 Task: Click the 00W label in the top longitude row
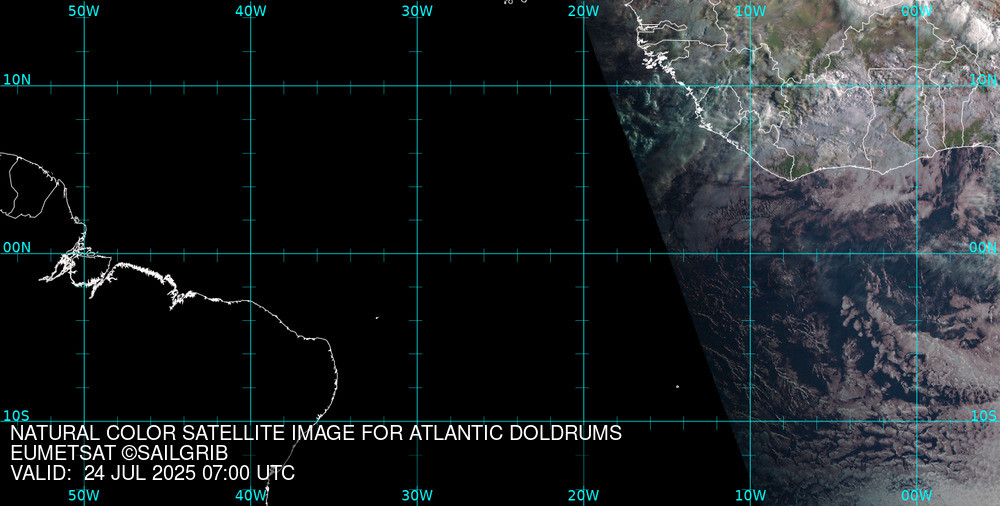point(917,11)
